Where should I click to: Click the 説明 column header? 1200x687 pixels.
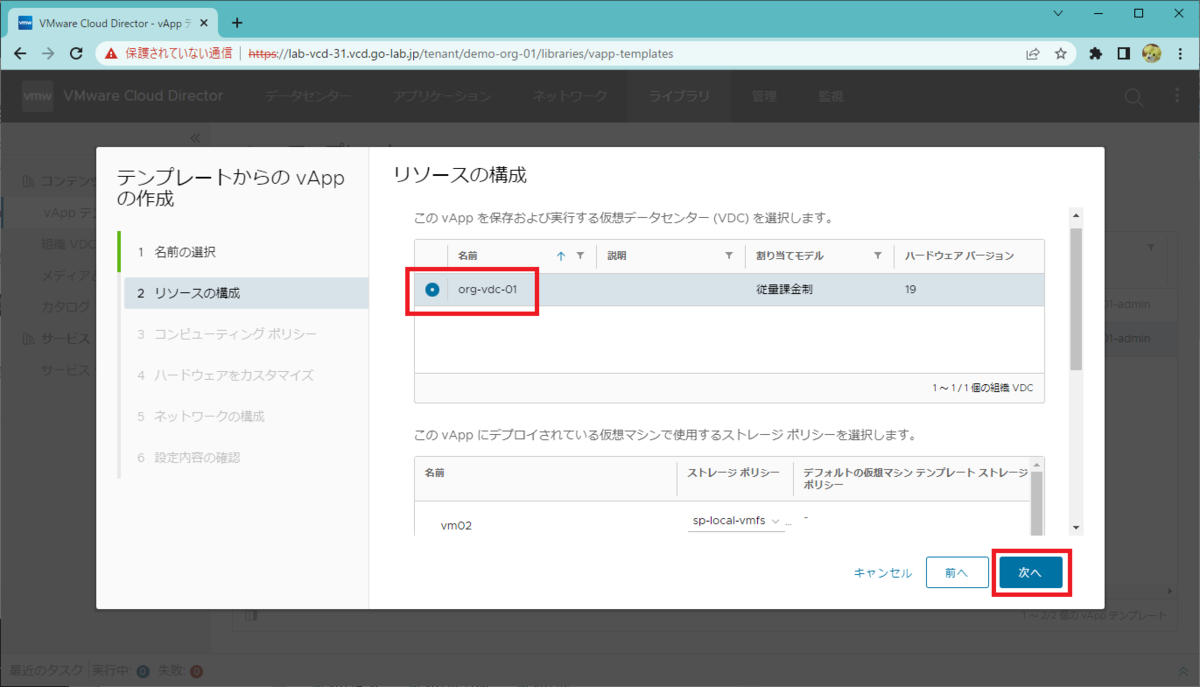pos(616,256)
